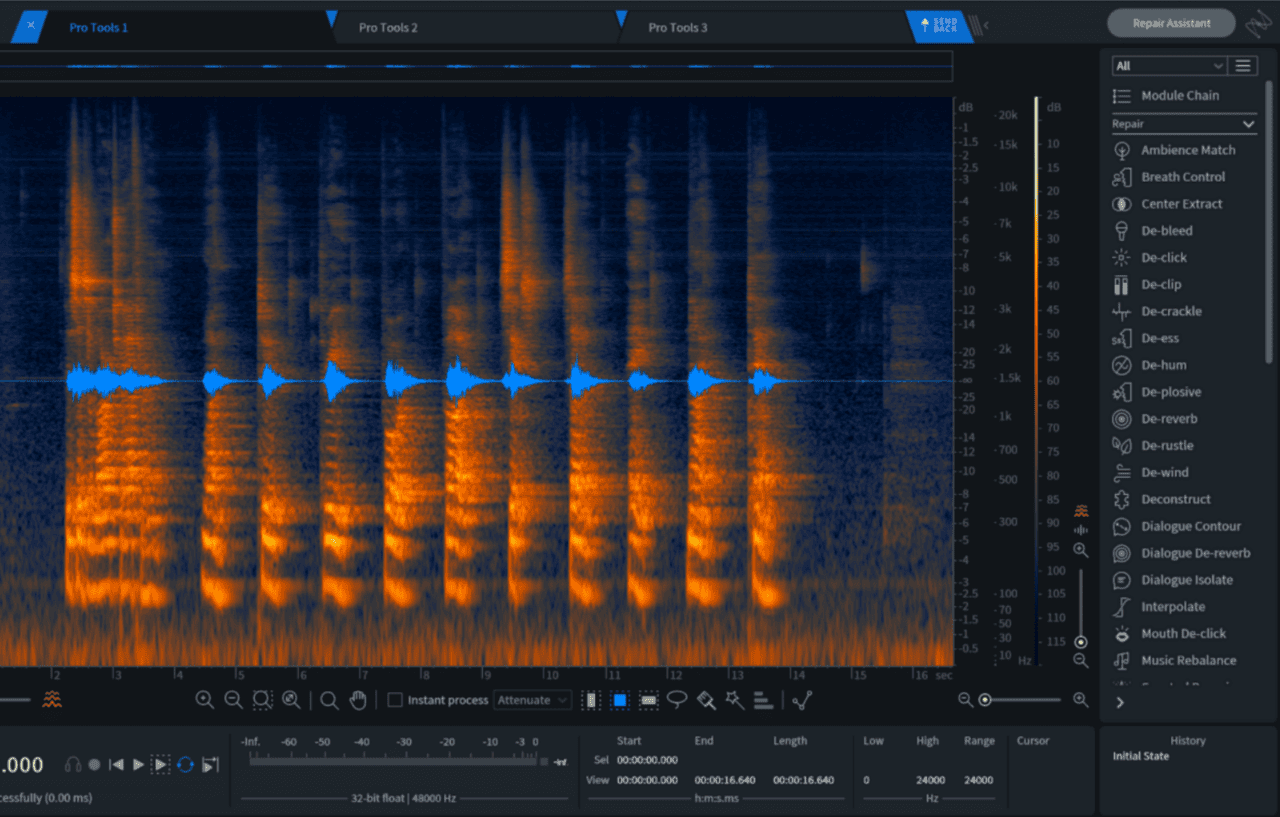Open the Center Extract module
Image resolution: width=1280 pixels, height=817 pixels.
1168,204
